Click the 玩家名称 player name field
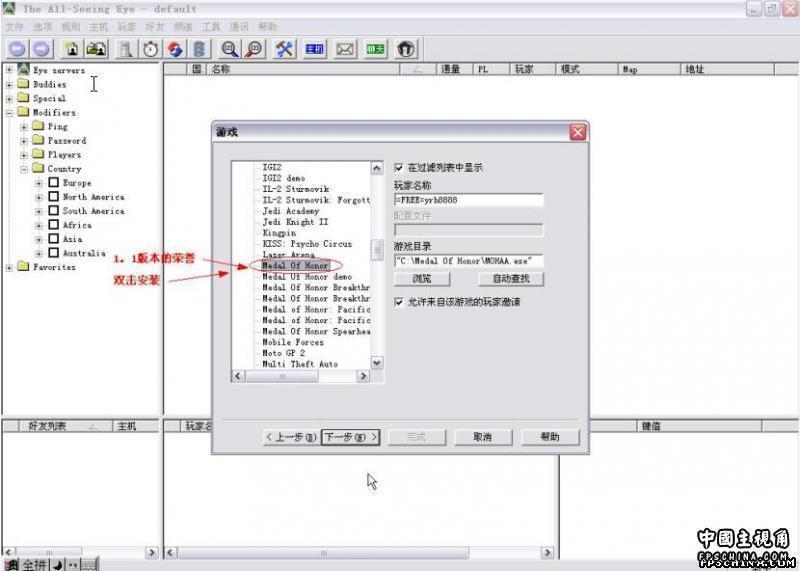 469,200
